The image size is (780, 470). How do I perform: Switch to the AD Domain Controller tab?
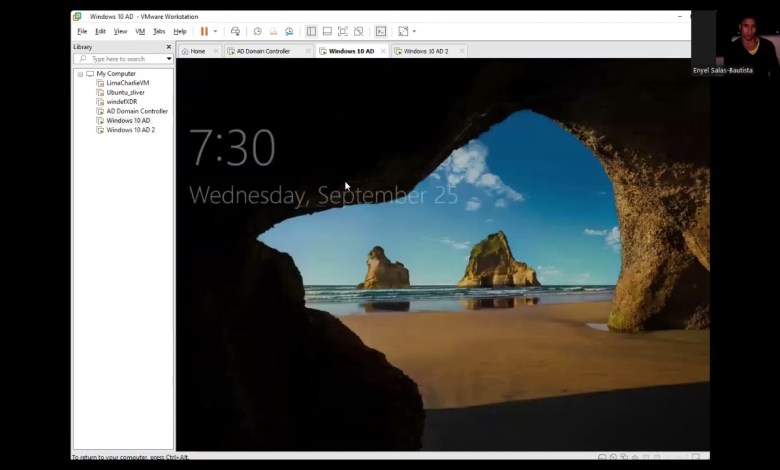(x=264, y=51)
